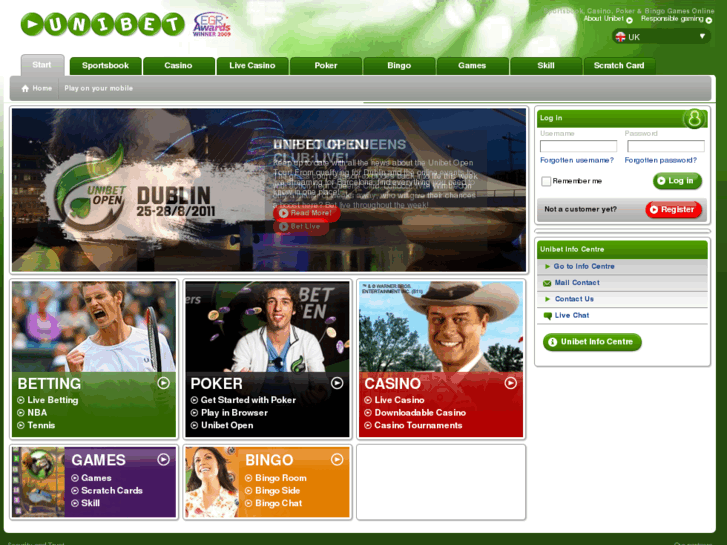Click the Betting panel round arrow icon
This screenshot has width=727, height=545.
point(163,383)
